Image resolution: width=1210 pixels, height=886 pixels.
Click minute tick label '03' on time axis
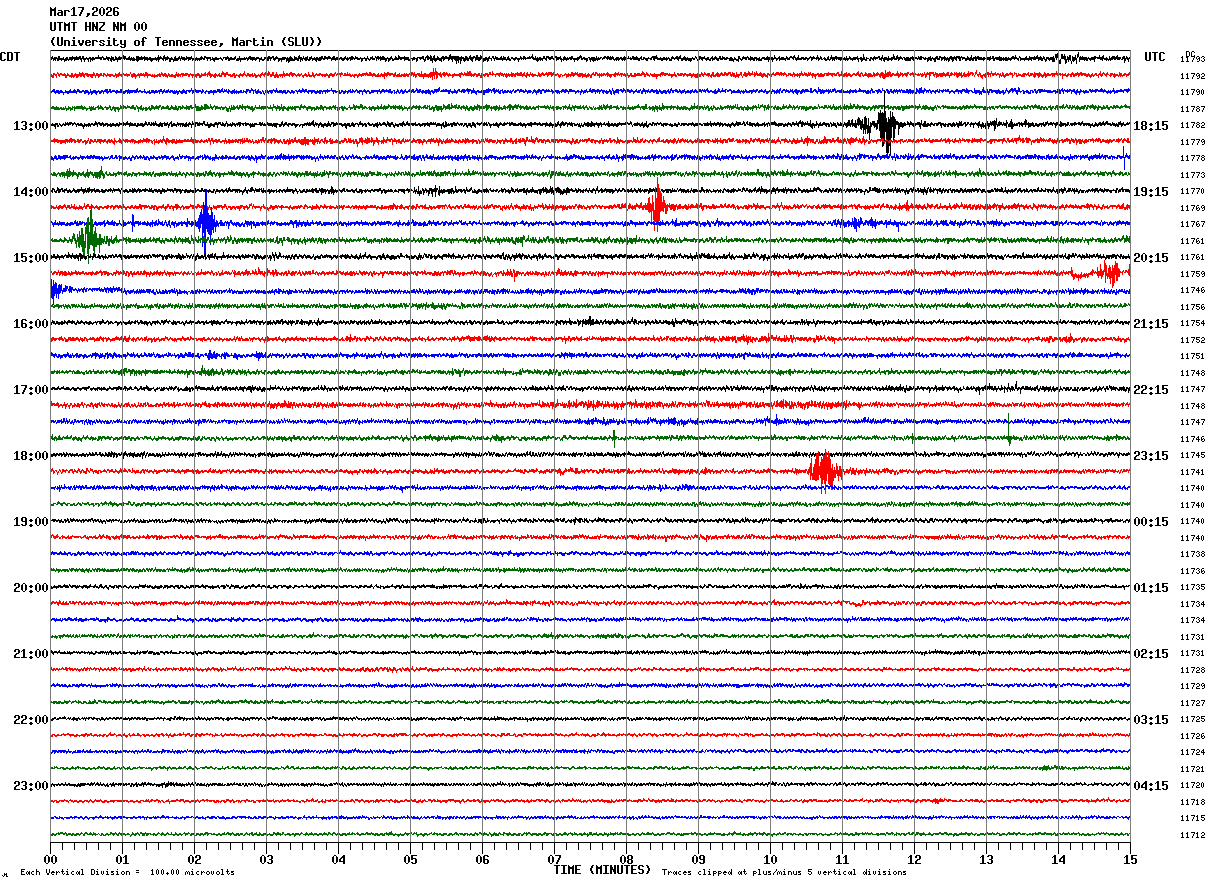[266, 859]
